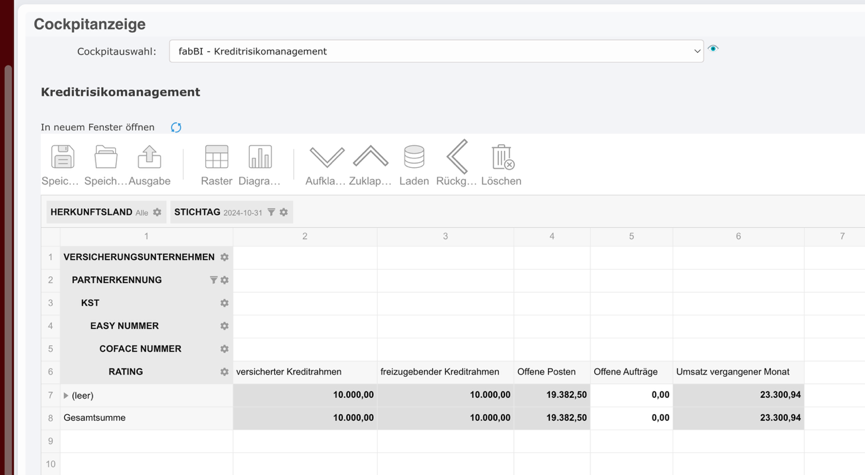Select the HERKUNFTSLAND filter chip

pyautogui.click(x=91, y=212)
